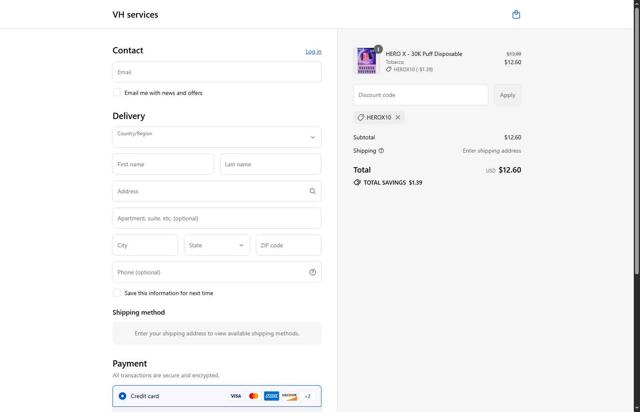Select the Credit card payment option
Screen dimensions: 640x412
(122, 396)
